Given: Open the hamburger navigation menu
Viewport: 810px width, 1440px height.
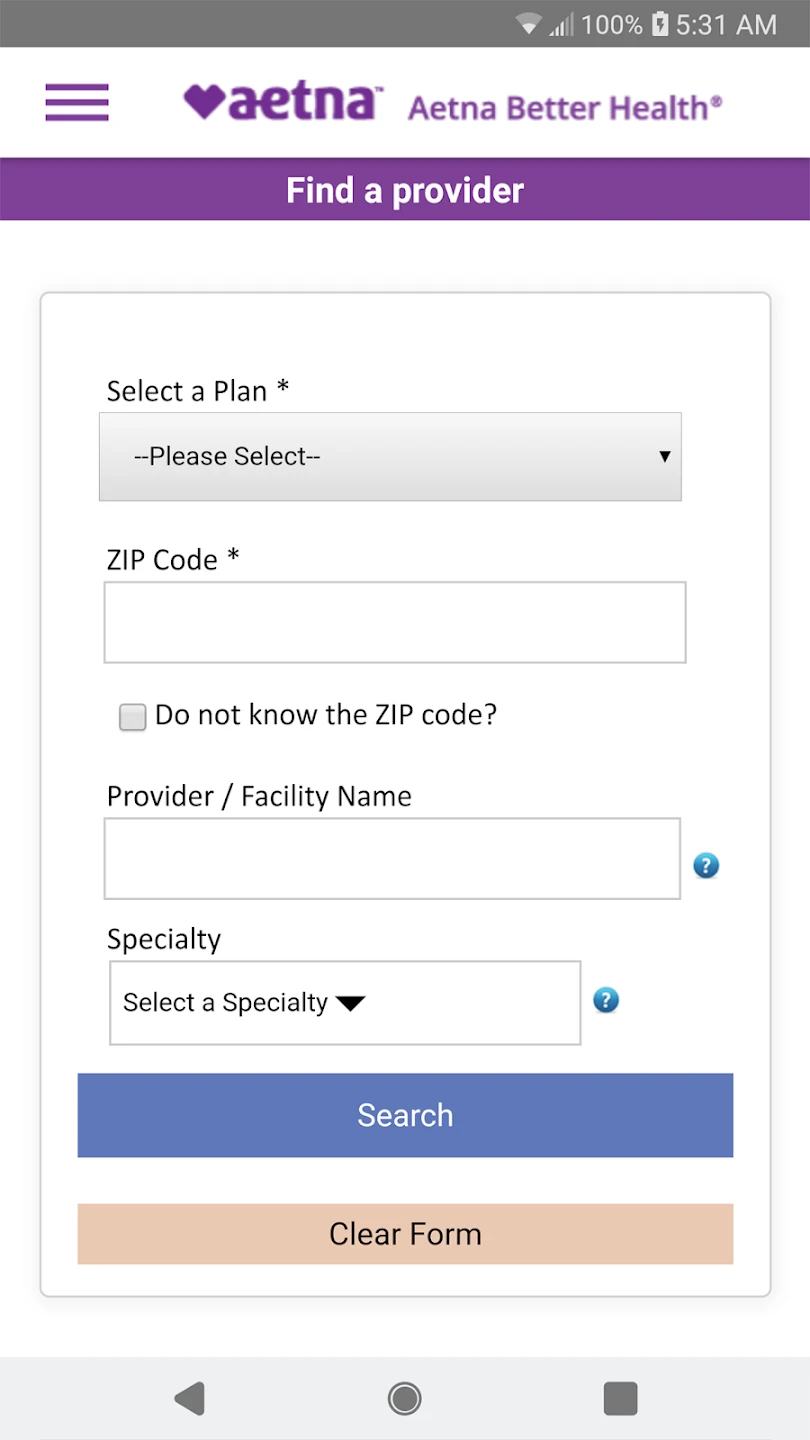Looking at the screenshot, I should 77,102.
